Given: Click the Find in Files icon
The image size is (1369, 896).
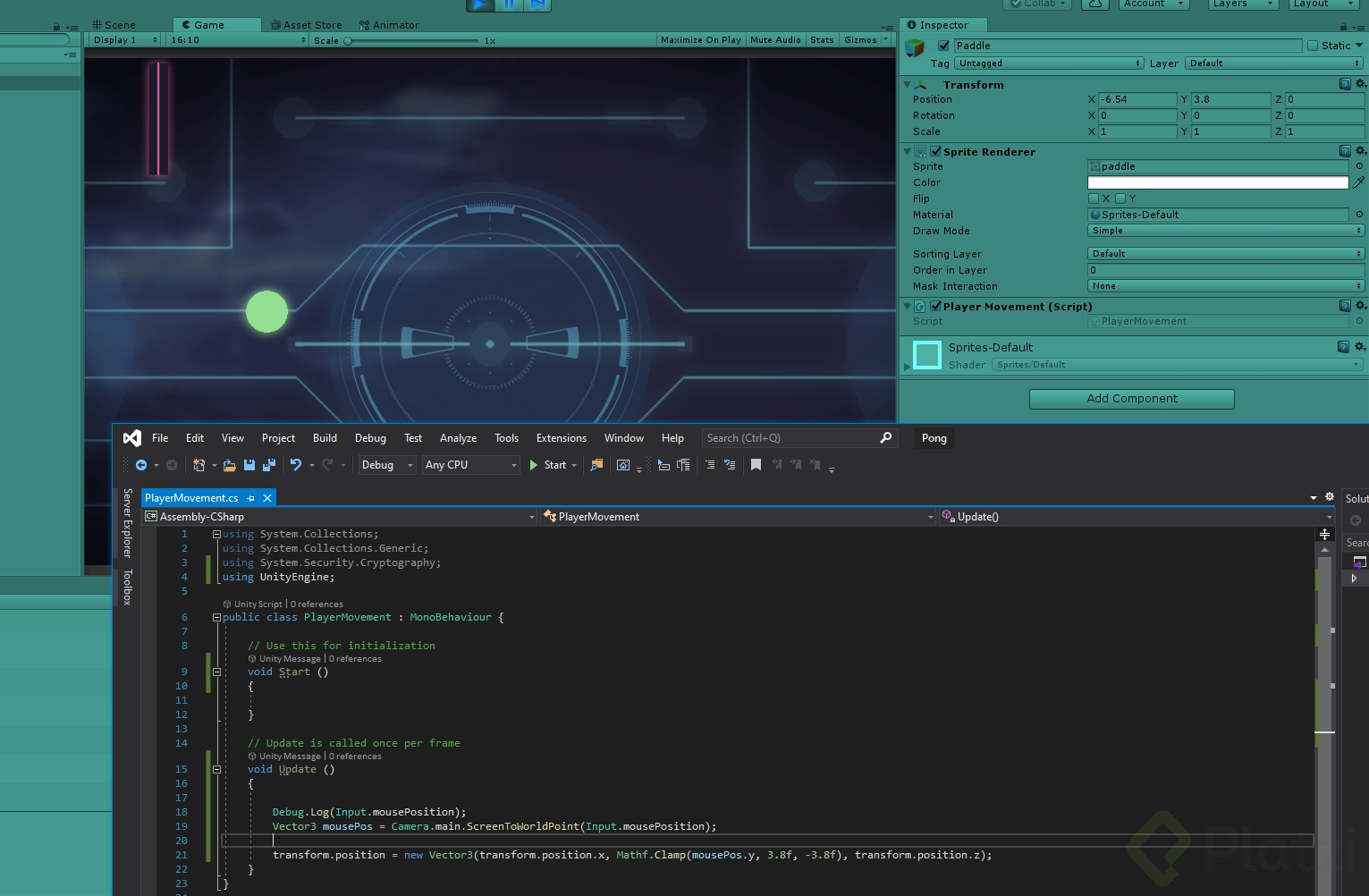Looking at the screenshot, I should [597, 465].
